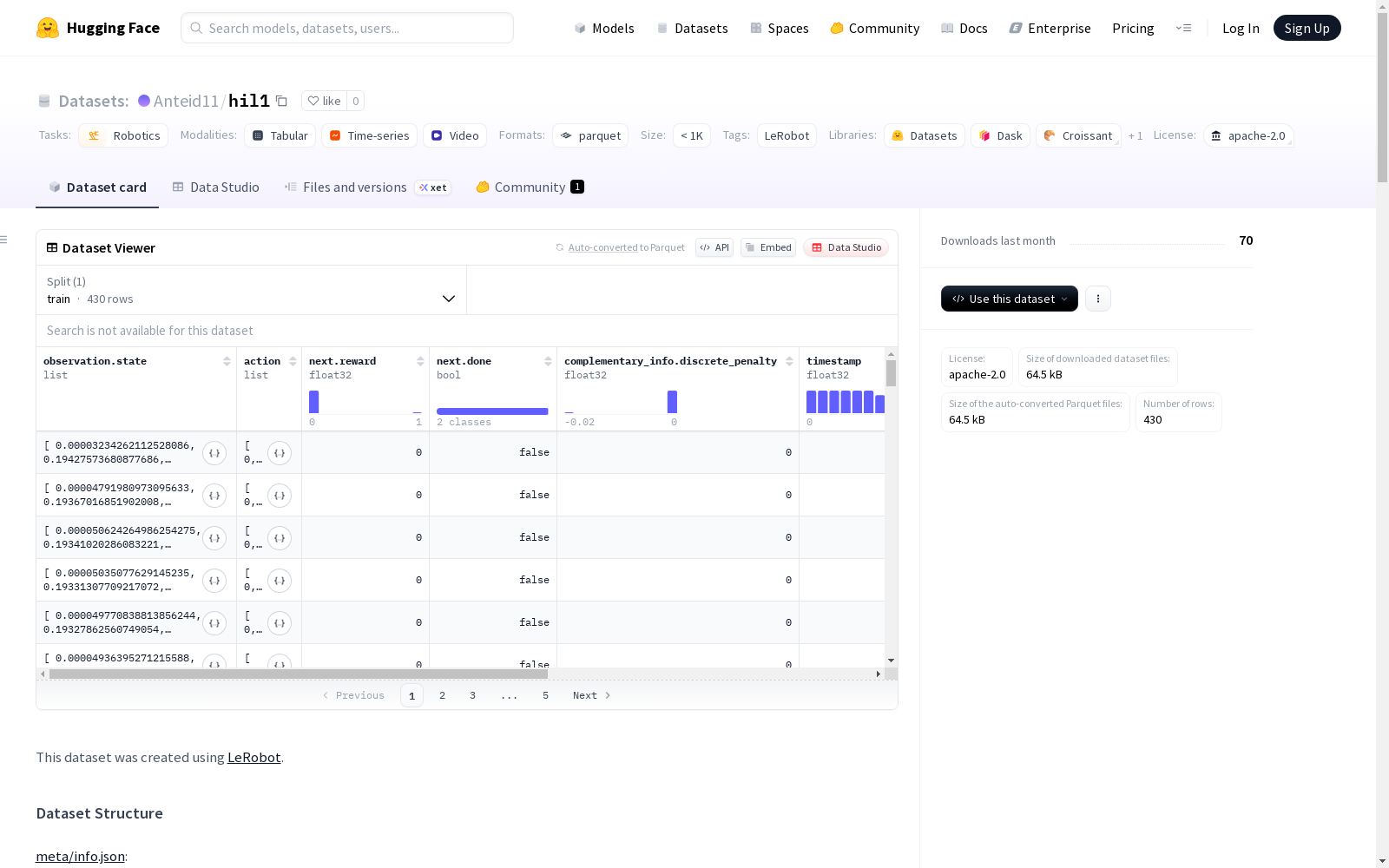Click the table's horizontal scrollbar
The width and height of the screenshot is (1389, 868).
pos(299,674)
